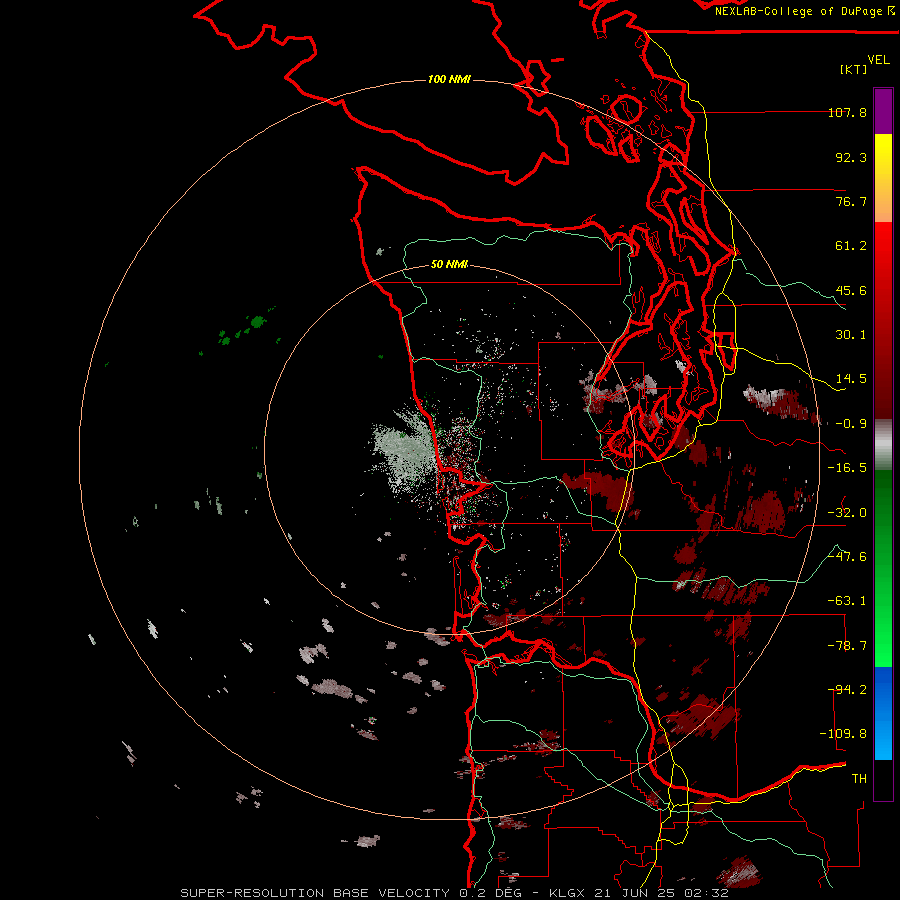Viewport: 900px width, 900px height.
Task: Click the gray near-zero segment of the color bar
Action: tap(883, 444)
